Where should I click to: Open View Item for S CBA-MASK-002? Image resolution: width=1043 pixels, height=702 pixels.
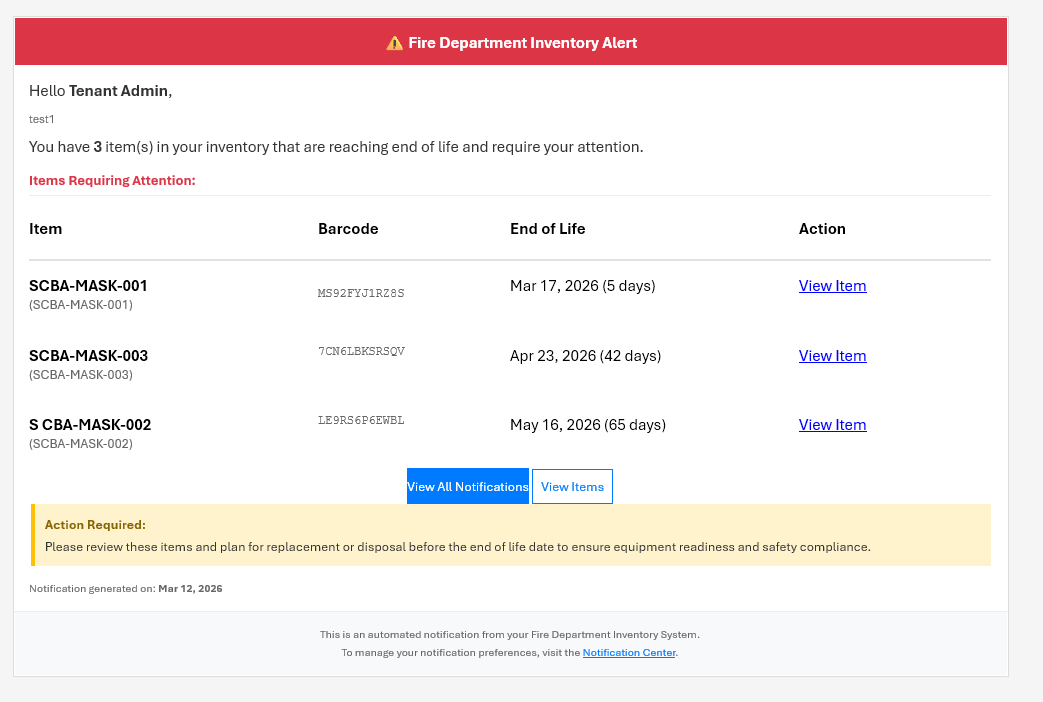pyautogui.click(x=832, y=424)
